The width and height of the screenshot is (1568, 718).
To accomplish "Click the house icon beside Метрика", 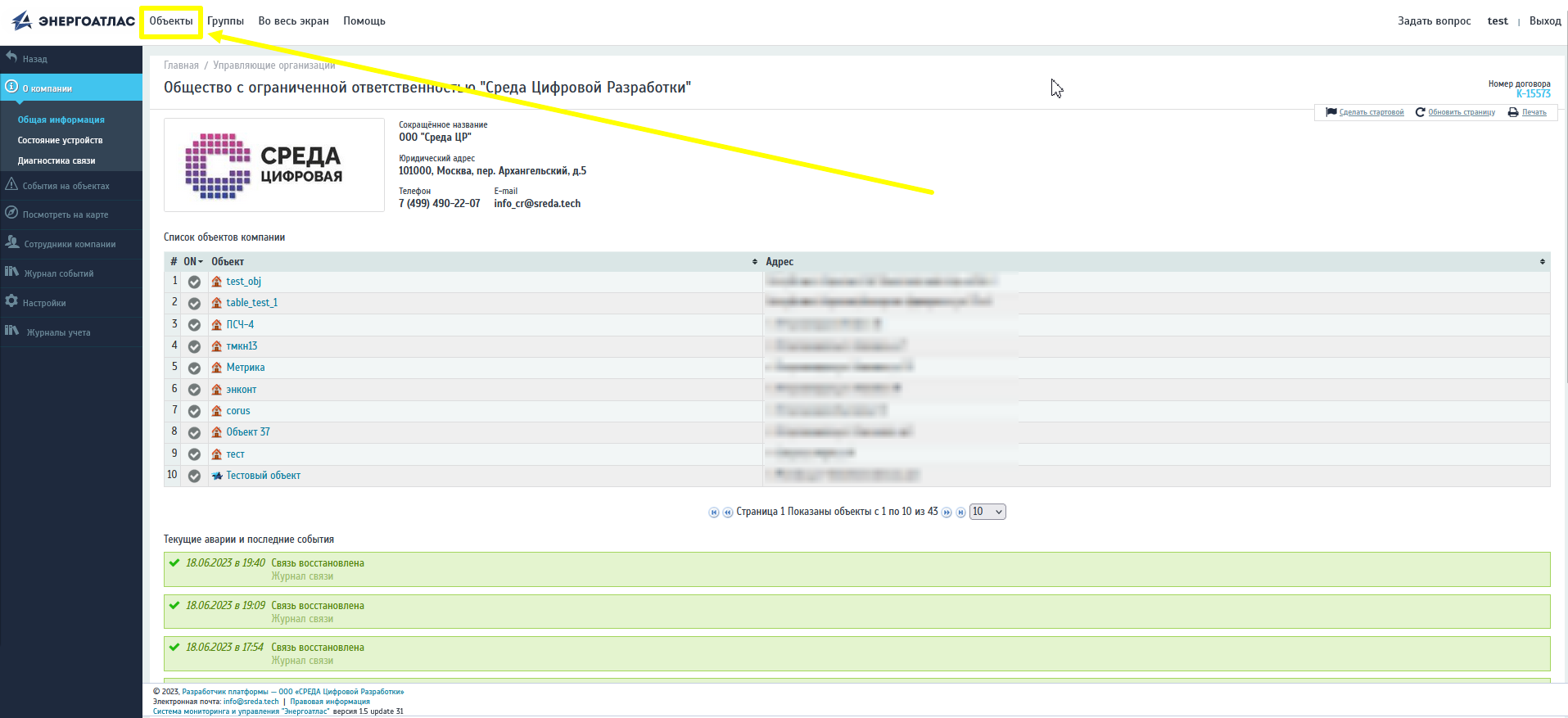I will pos(217,368).
